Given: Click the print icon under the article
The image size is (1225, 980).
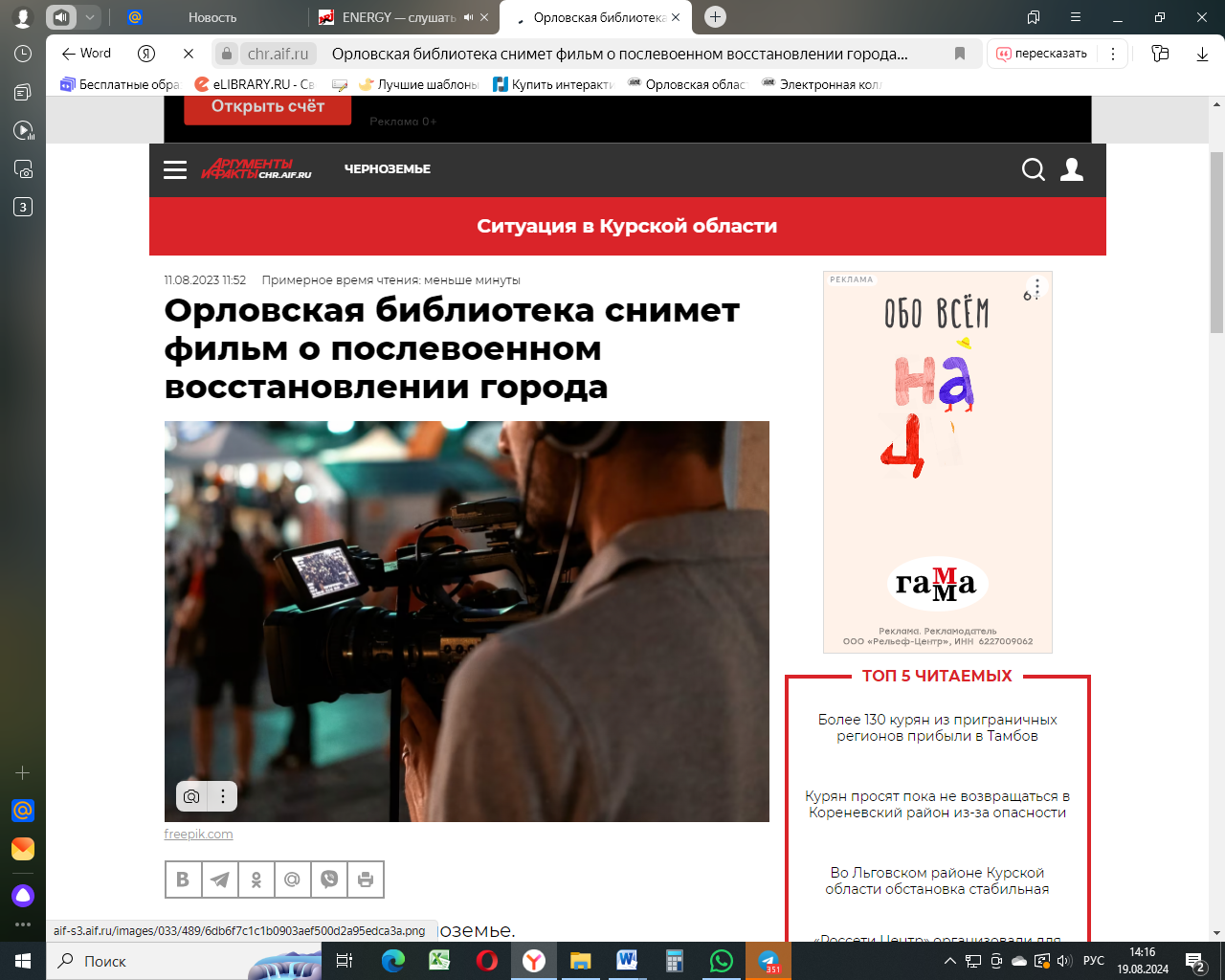Looking at the screenshot, I should 365,880.
